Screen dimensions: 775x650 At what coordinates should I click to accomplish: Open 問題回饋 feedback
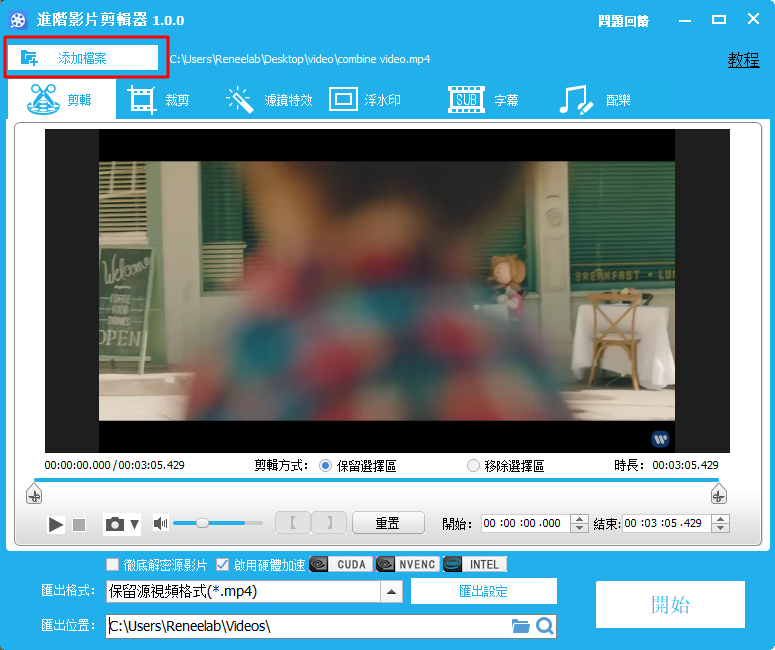623,21
